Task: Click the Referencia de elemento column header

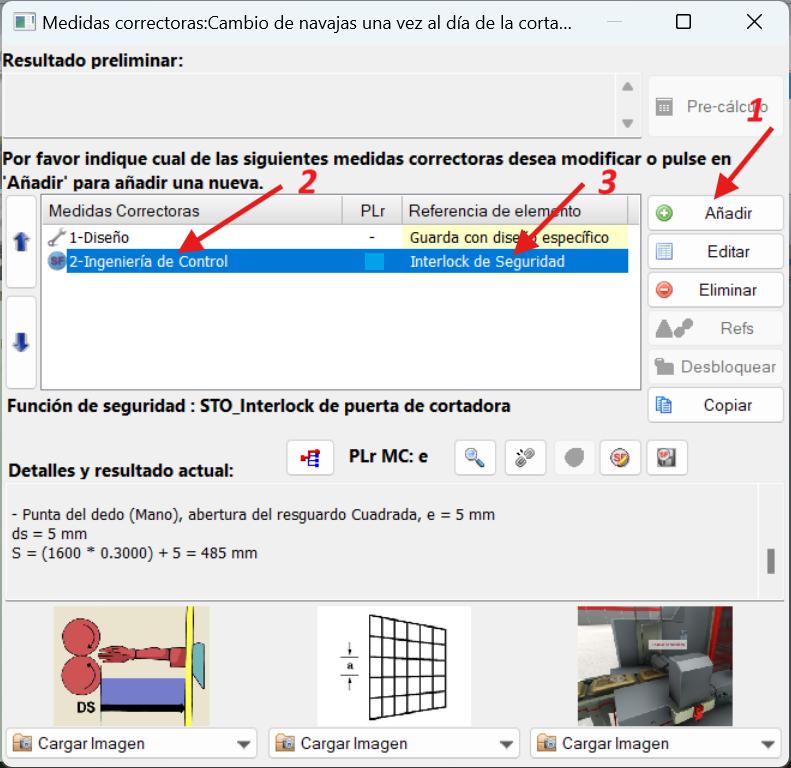Action: pos(515,211)
